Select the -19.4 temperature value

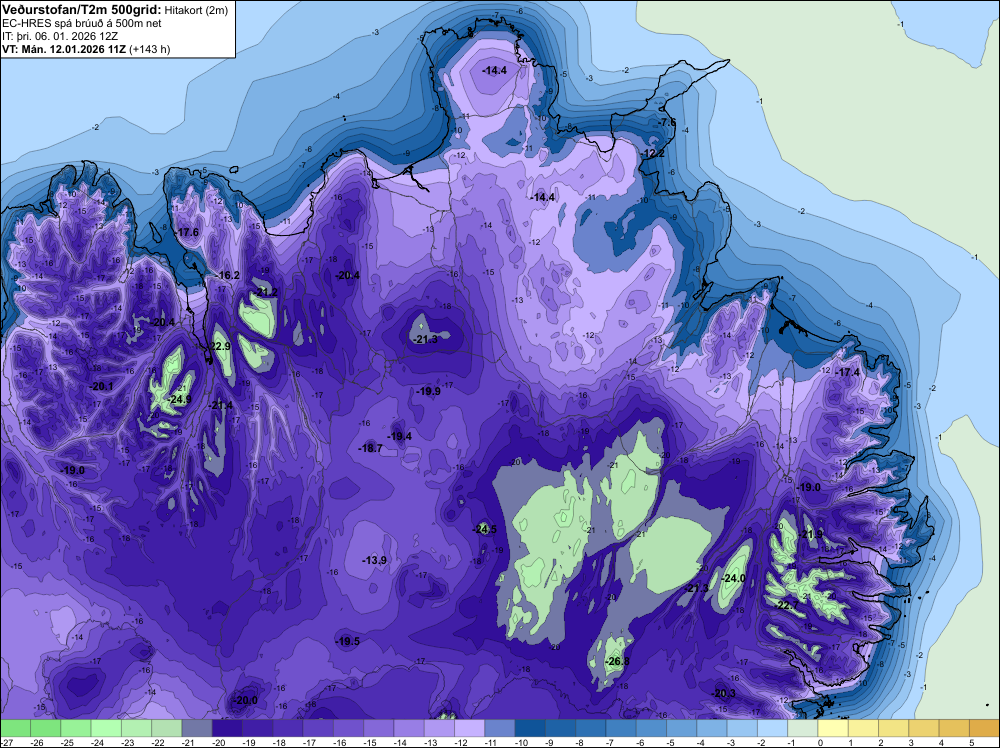click(x=400, y=437)
